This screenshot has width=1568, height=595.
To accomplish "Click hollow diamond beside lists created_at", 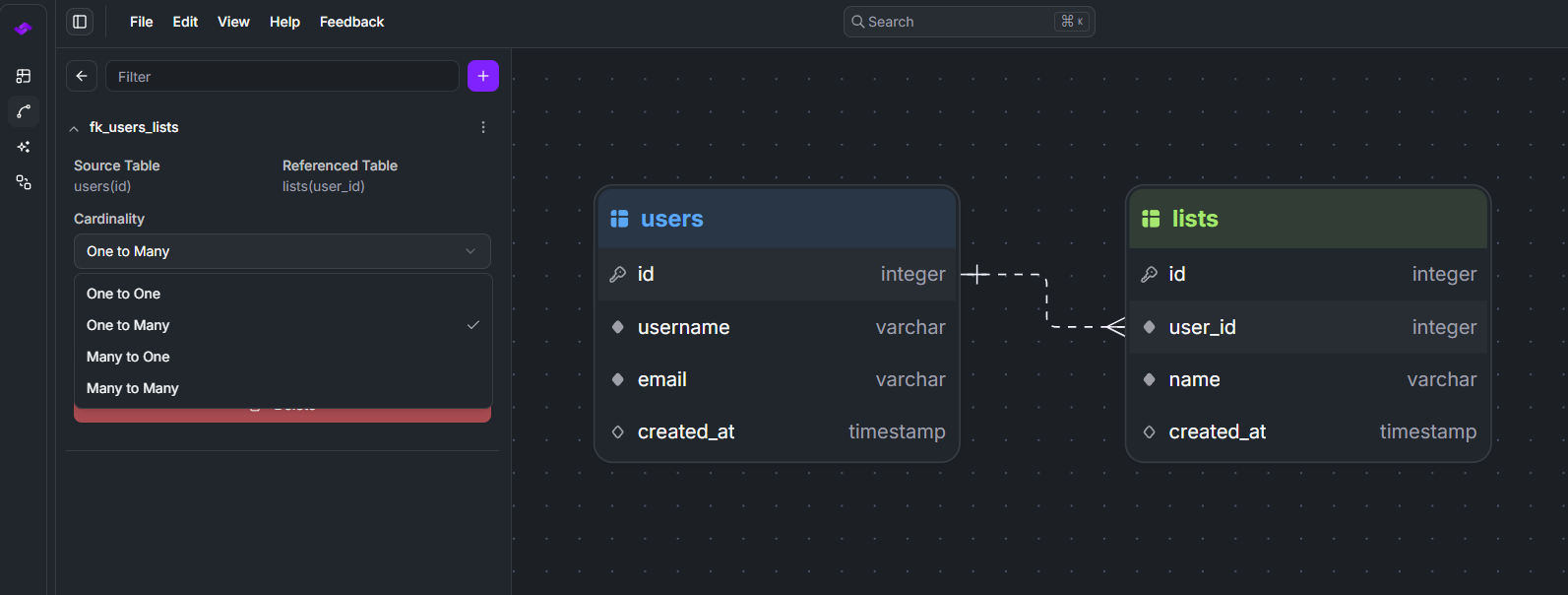I will coord(1150,431).
